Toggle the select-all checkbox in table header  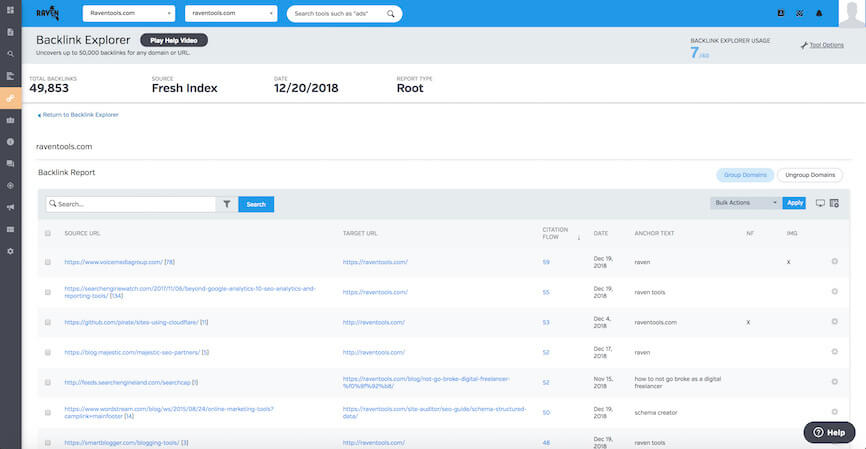48,233
